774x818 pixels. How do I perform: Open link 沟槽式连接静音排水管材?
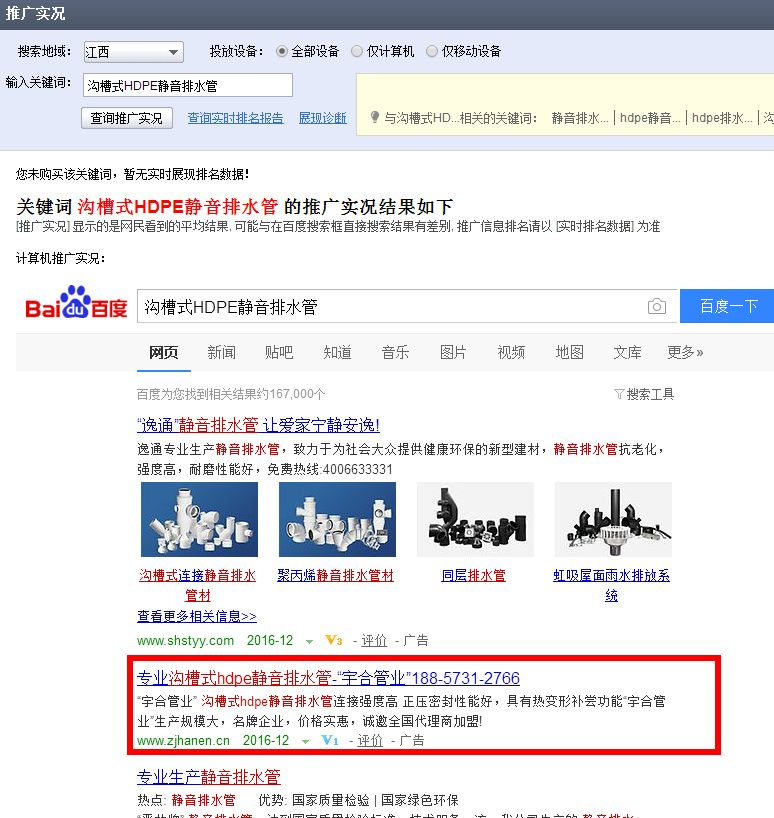coord(198,585)
